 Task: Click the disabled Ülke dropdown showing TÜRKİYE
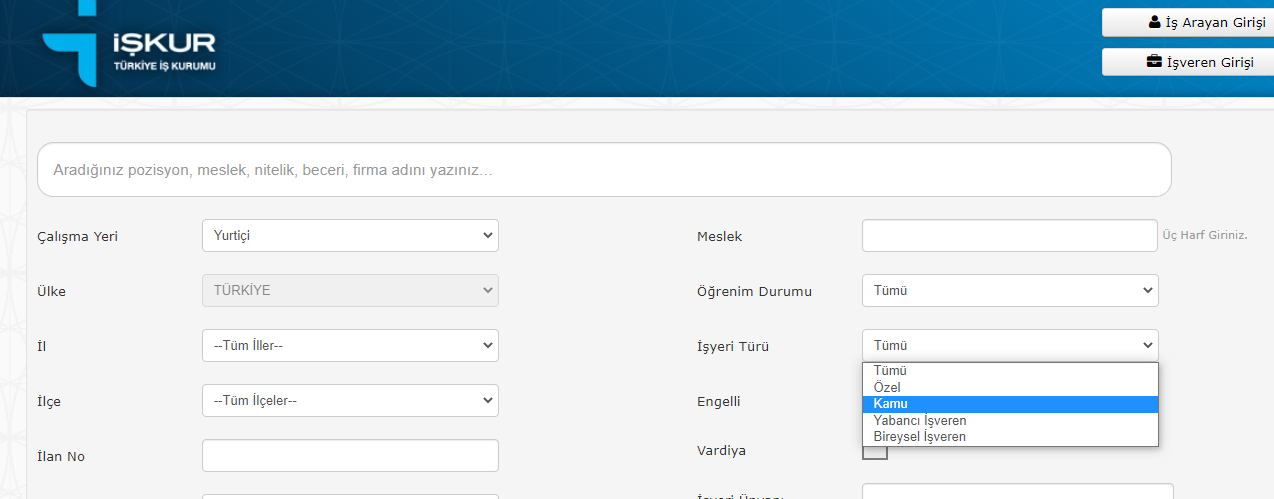coord(350,291)
